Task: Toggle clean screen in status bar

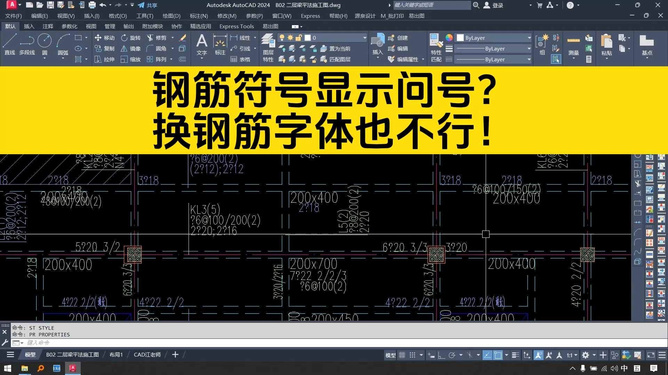Action: (x=651, y=355)
